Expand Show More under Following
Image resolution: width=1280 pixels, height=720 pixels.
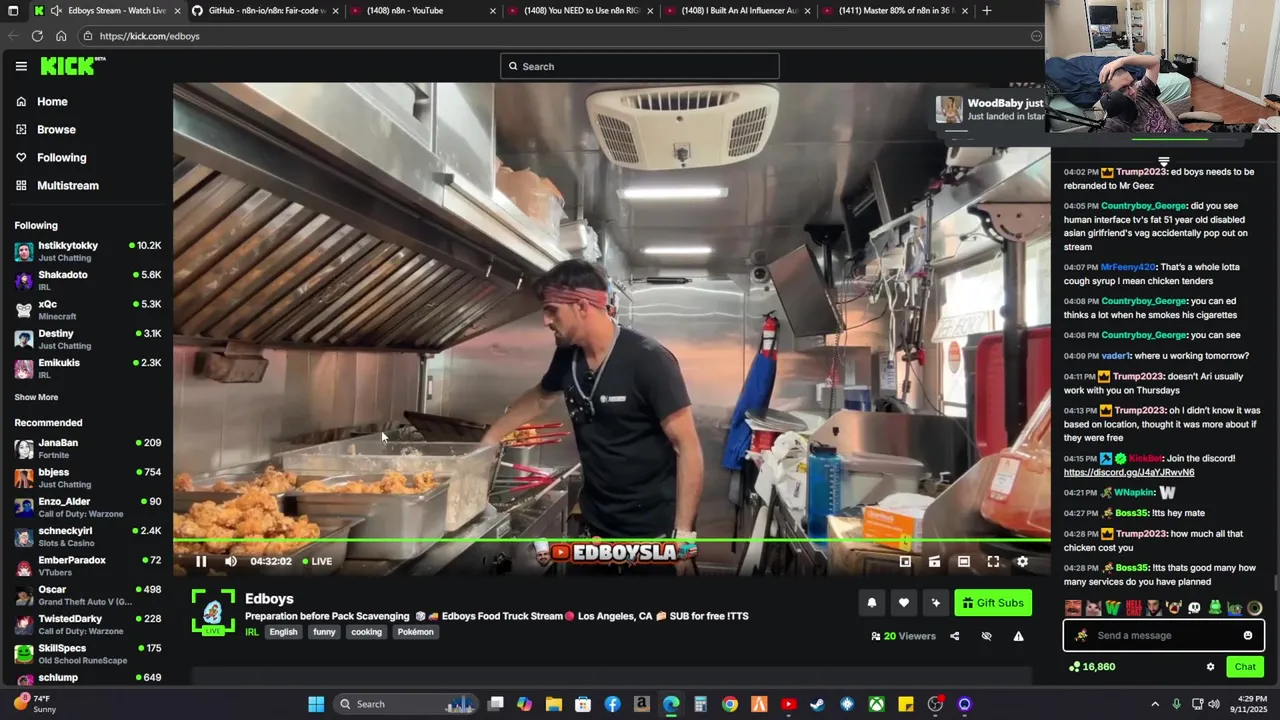tap(36, 397)
